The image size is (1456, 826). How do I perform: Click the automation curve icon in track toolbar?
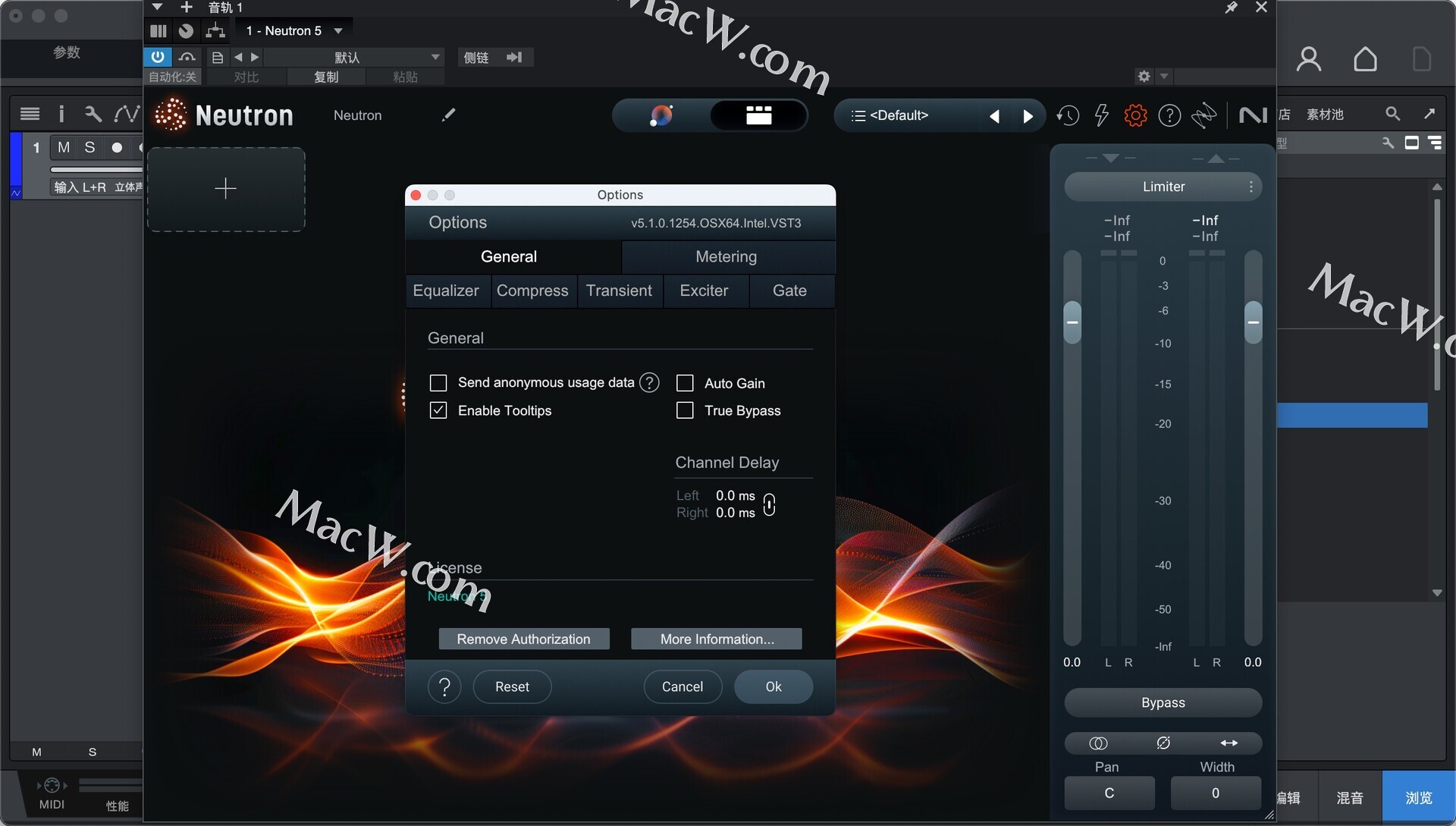[x=127, y=114]
